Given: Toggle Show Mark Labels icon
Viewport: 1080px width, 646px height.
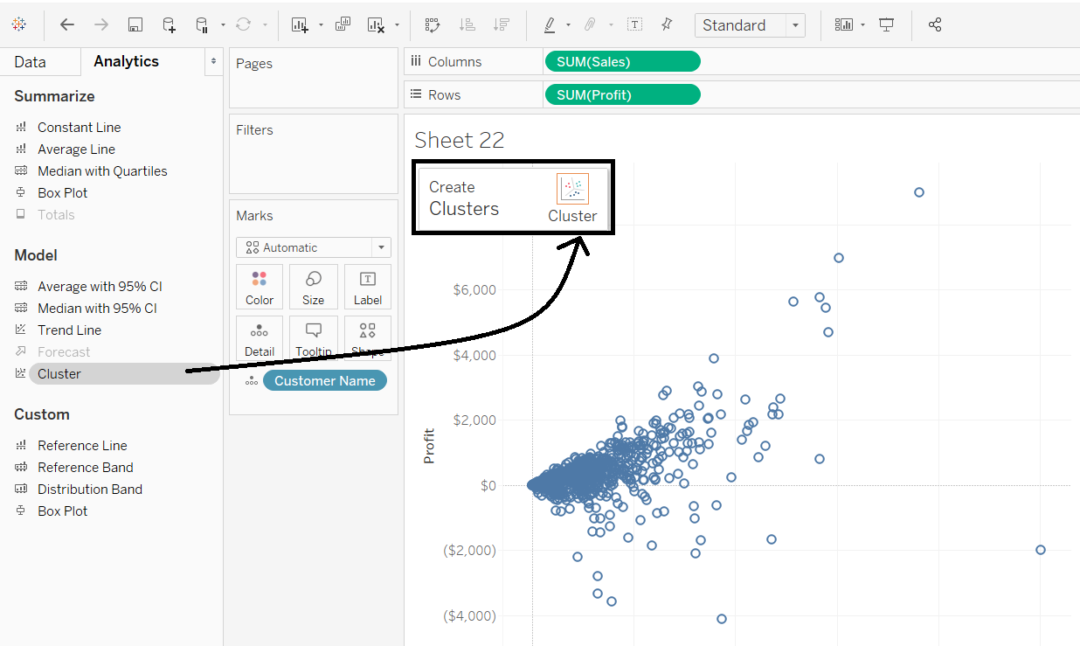Looking at the screenshot, I should pyautogui.click(x=636, y=22).
